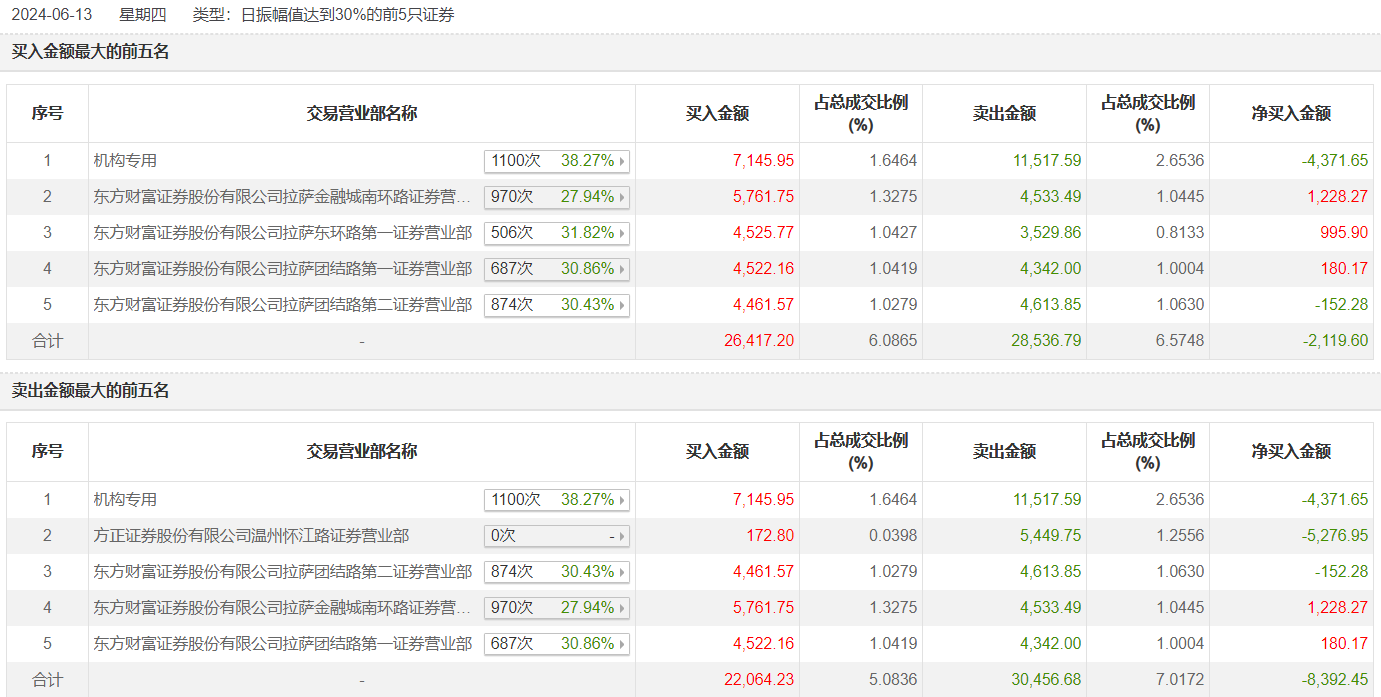This screenshot has width=1381, height=697.
Task: Select the 买入金额最大的前五名 section title
Action: coord(91,52)
